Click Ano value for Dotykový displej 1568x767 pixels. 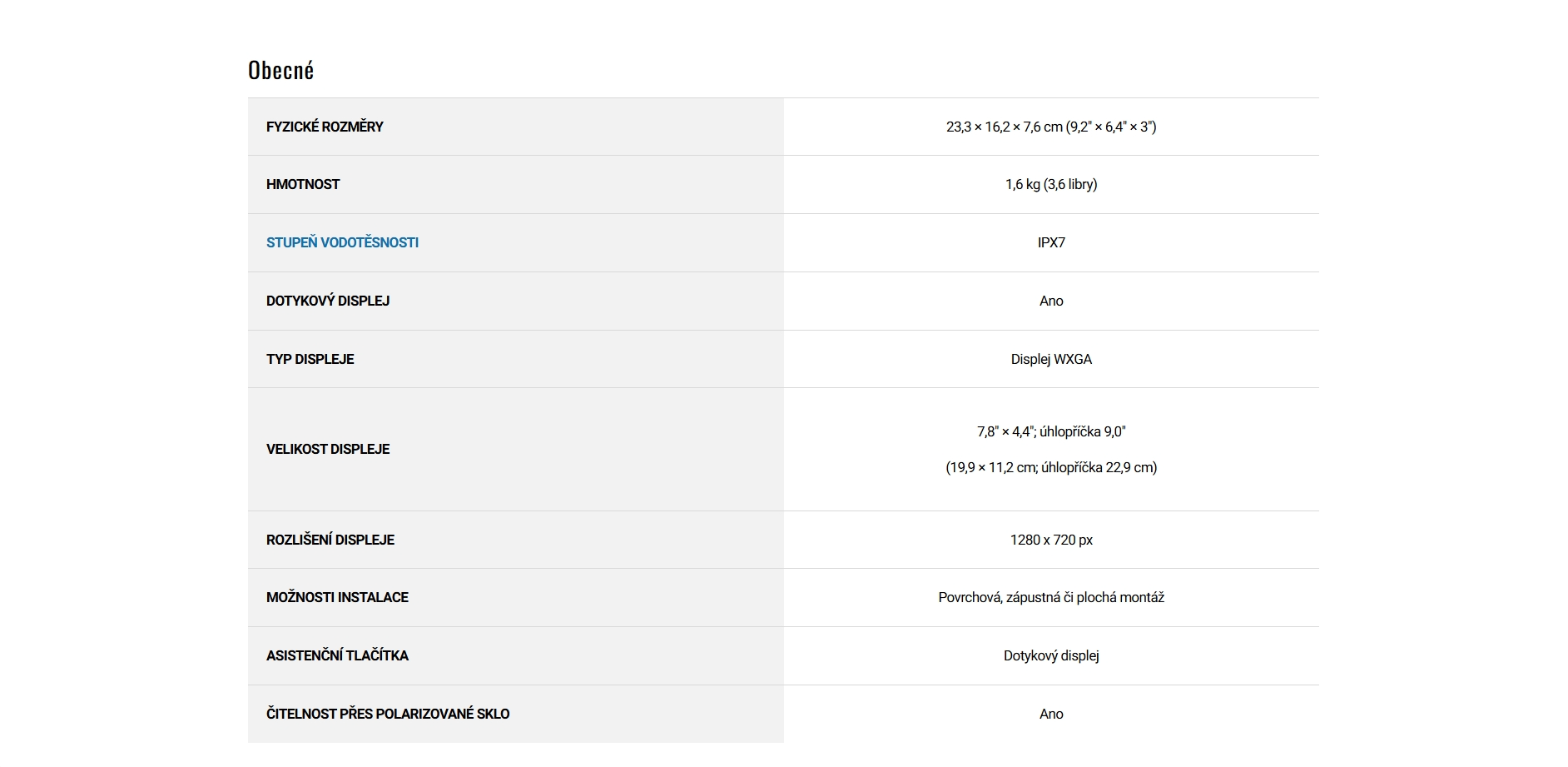click(x=1050, y=301)
